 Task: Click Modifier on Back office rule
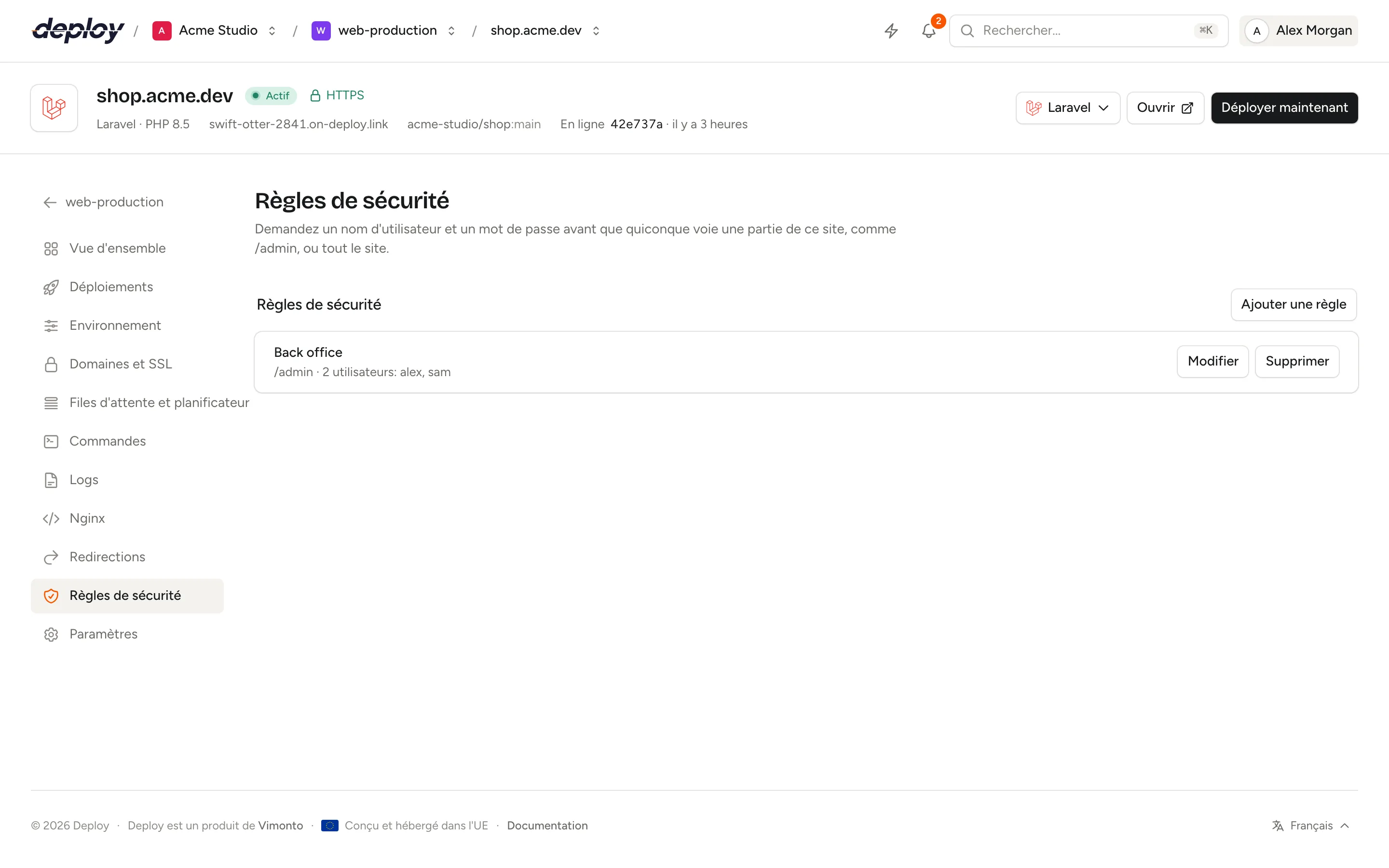[1212, 362]
